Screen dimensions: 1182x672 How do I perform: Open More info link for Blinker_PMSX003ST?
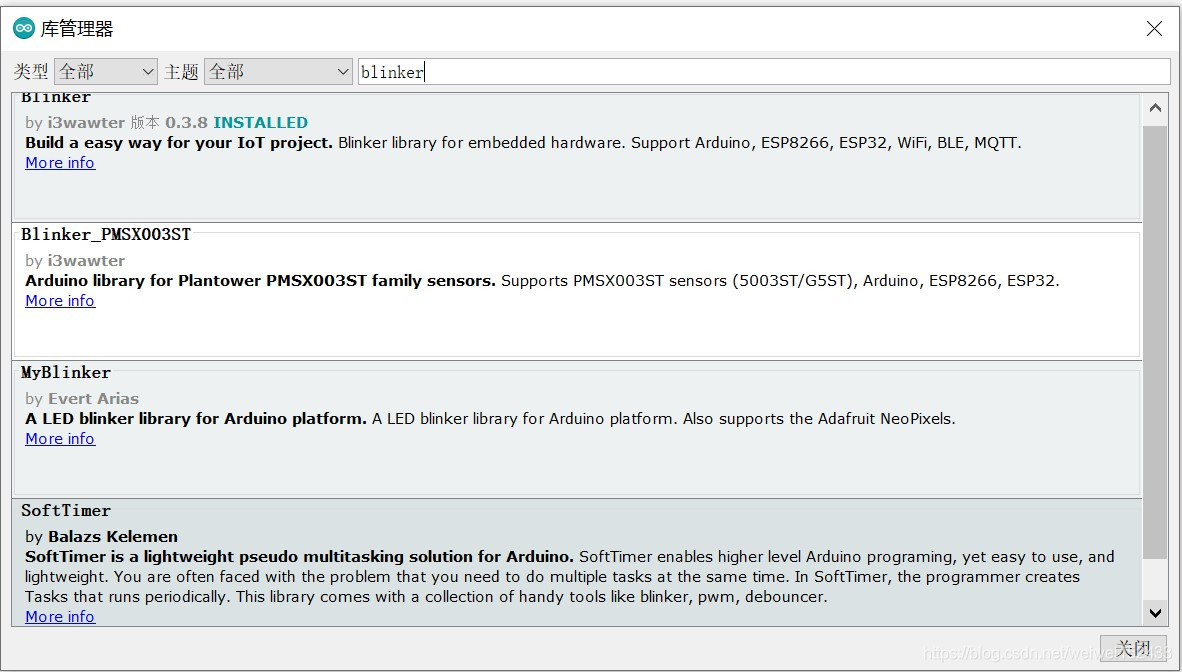coord(60,301)
